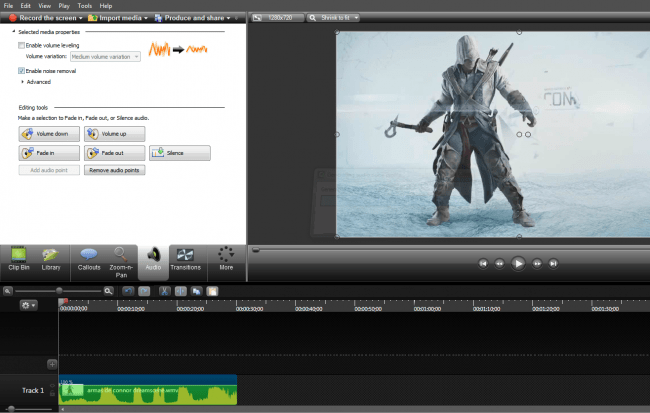Open the Help menu
The height and width of the screenshot is (413, 650).
click(106, 6)
